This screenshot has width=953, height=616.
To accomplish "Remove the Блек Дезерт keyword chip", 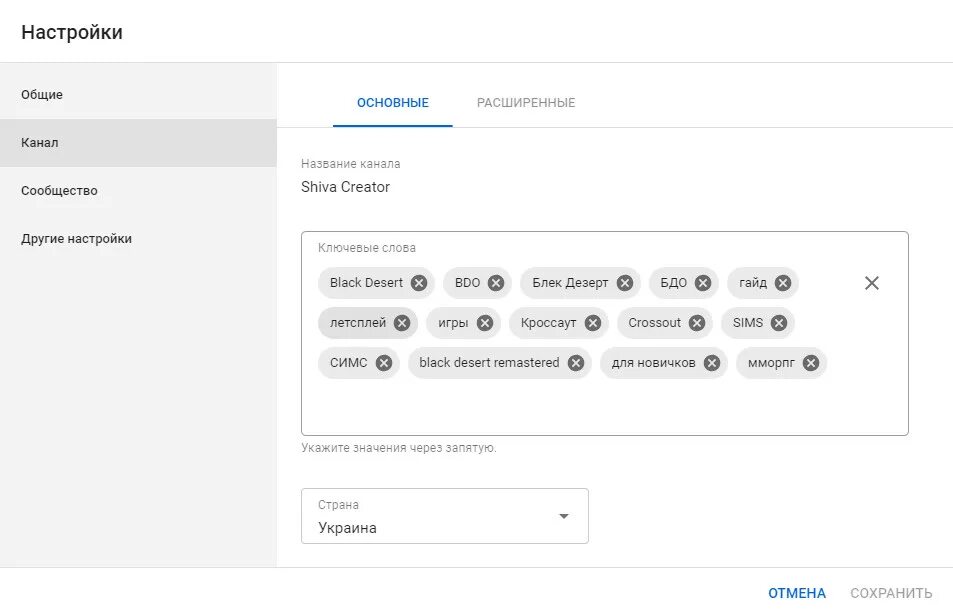I will click(x=625, y=283).
